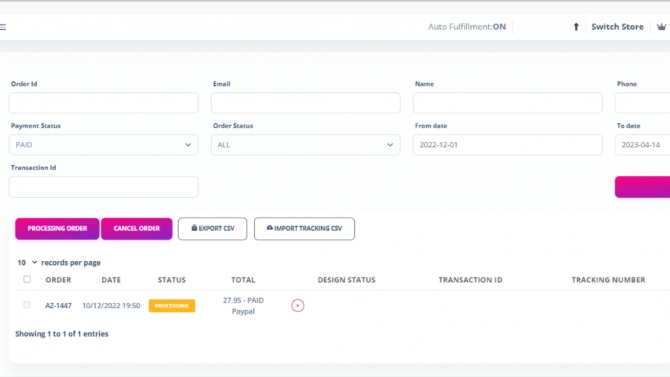Click the Import Tracking CSV button
670x377 pixels.
tap(304, 229)
